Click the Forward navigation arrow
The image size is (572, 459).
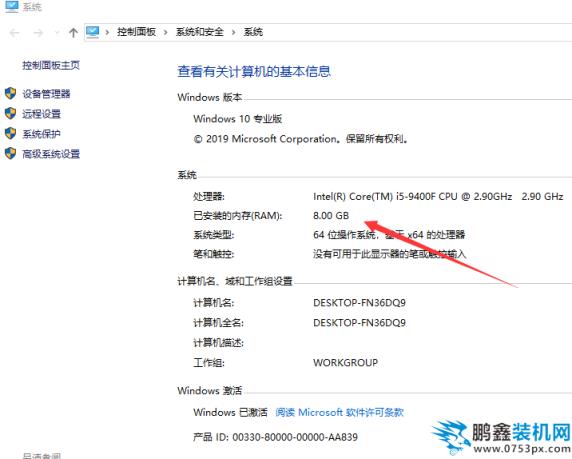[x=38, y=33]
